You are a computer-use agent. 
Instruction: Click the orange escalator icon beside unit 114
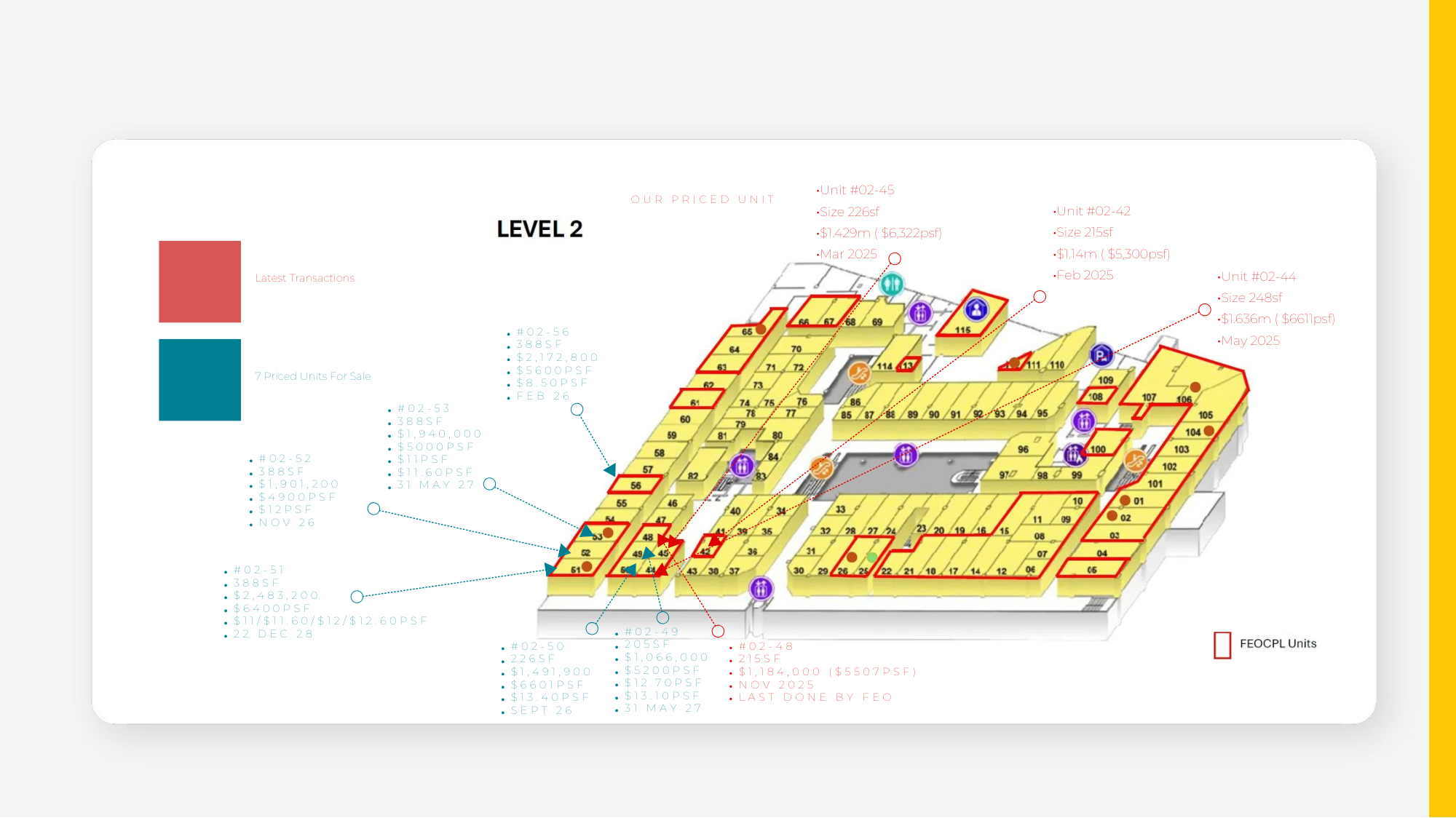860,373
